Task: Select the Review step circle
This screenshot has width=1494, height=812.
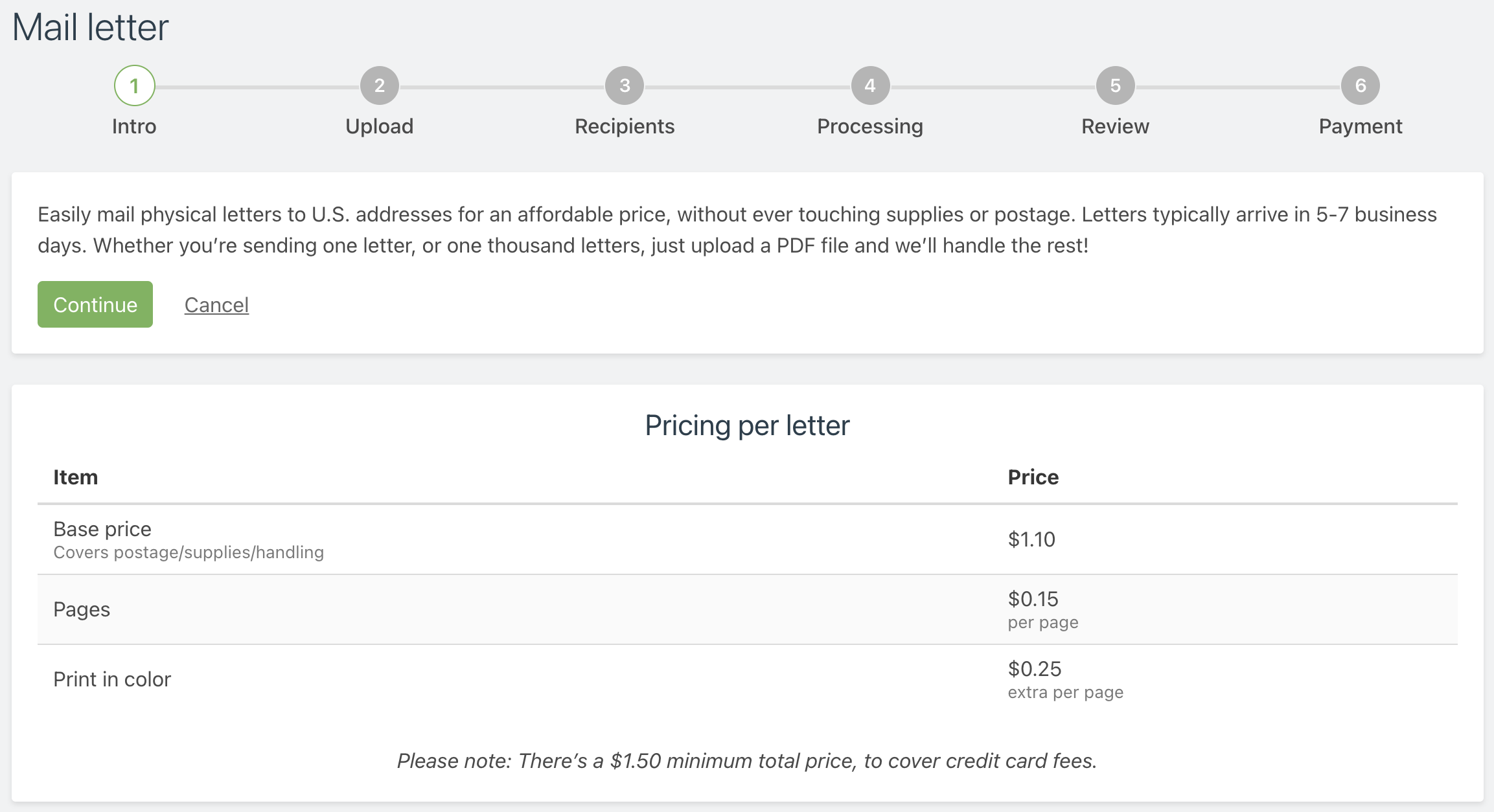Action: [x=1115, y=85]
